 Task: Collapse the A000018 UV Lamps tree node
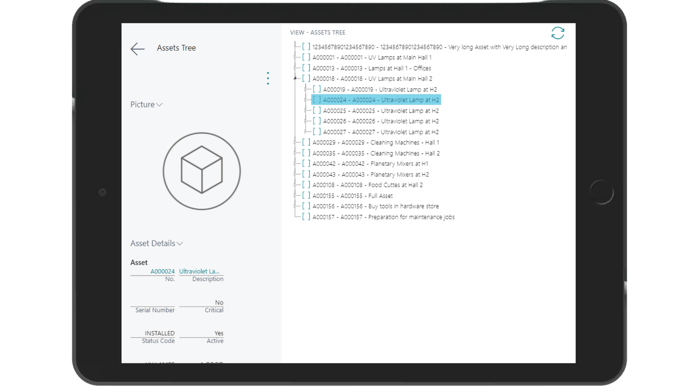click(x=295, y=78)
